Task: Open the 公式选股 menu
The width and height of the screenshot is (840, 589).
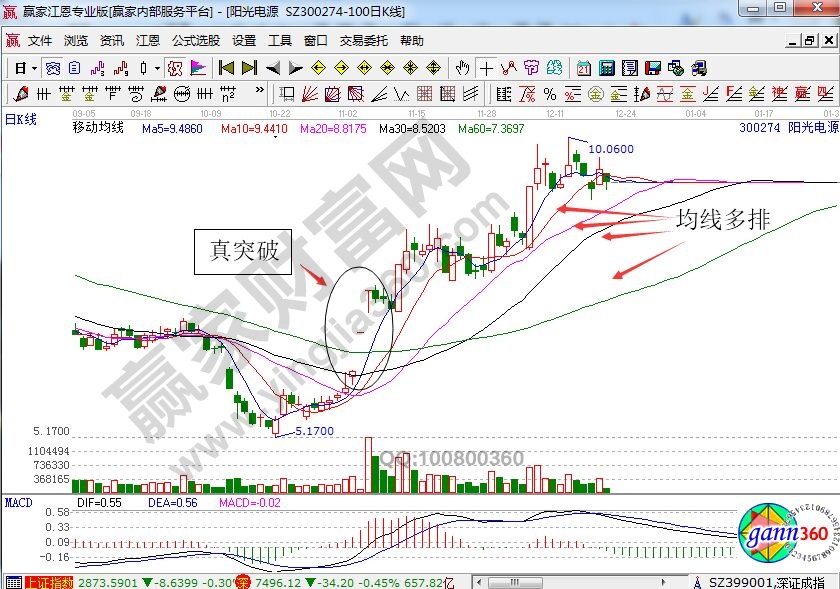Action: pyautogui.click(x=196, y=41)
